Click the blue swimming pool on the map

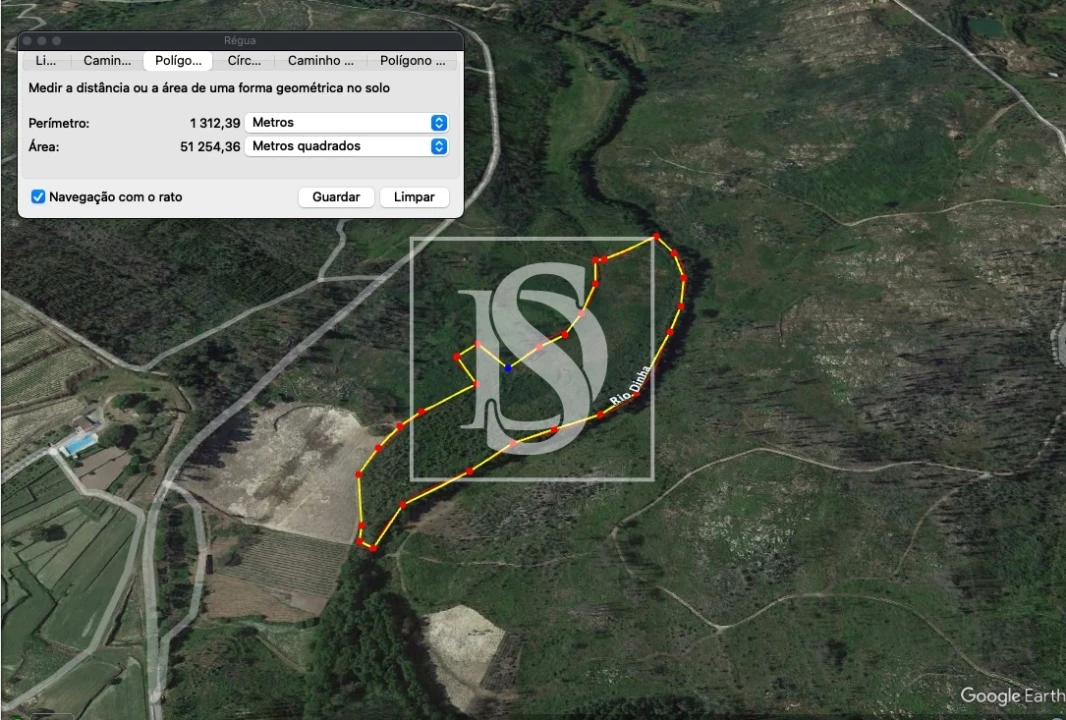(x=79, y=443)
